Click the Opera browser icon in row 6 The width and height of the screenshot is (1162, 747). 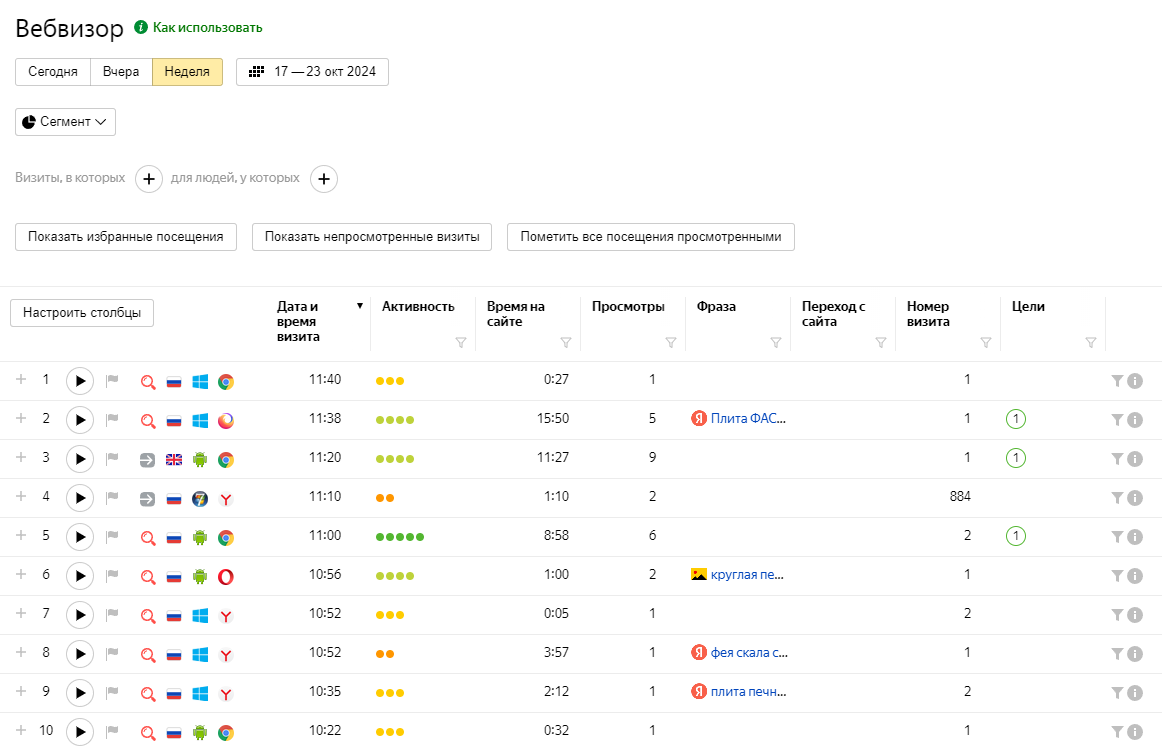(226, 575)
